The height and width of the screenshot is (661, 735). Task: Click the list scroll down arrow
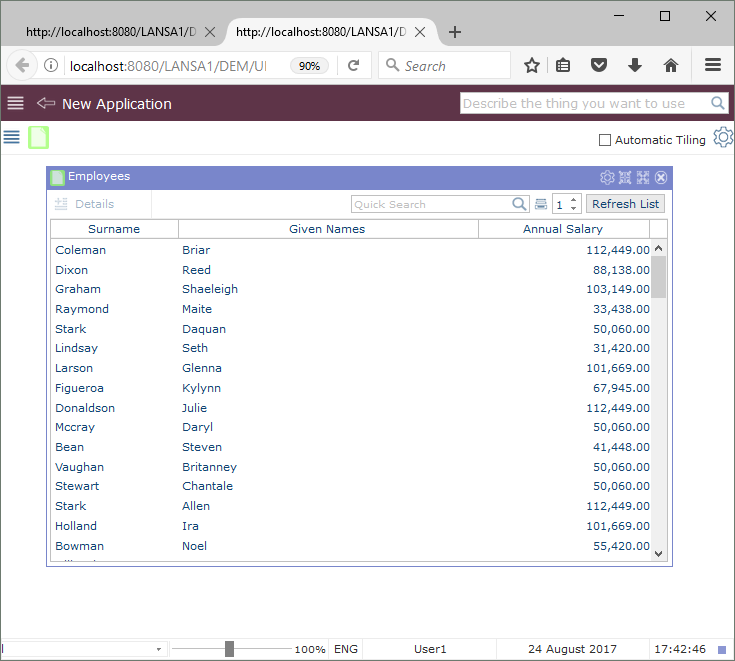coord(659,554)
